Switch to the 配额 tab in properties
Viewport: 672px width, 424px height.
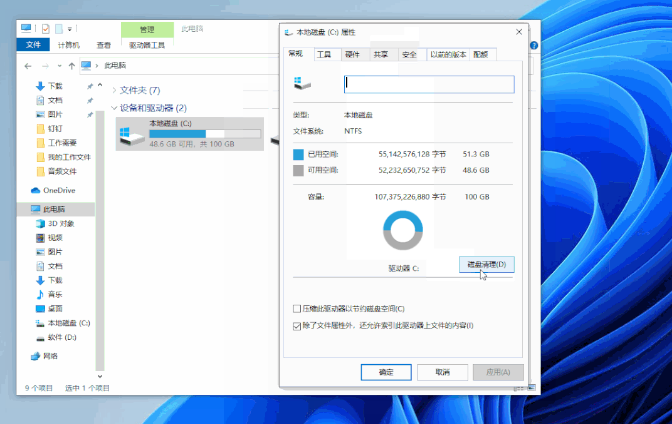[481, 54]
